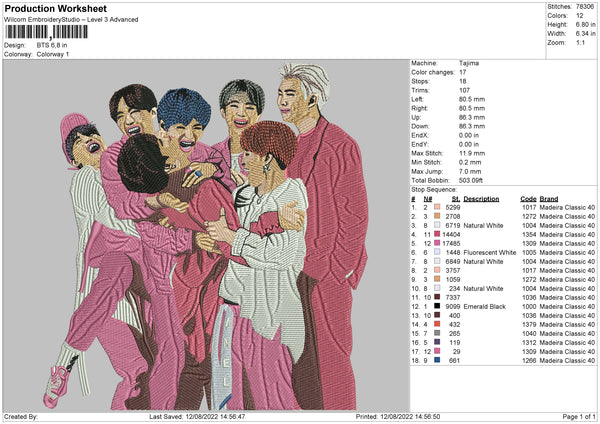Viewport: 600px width, 424px height.
Task: Select the 'Emerald Black' description text
Action: (484, 307)
